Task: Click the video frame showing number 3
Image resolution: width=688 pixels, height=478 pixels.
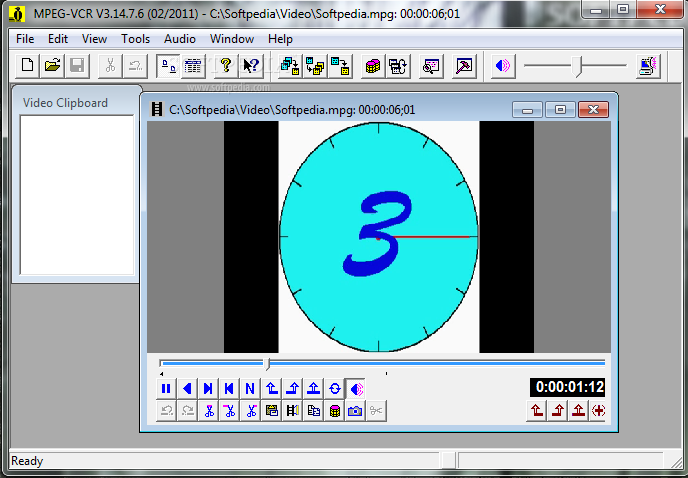Action: [379, 237]
